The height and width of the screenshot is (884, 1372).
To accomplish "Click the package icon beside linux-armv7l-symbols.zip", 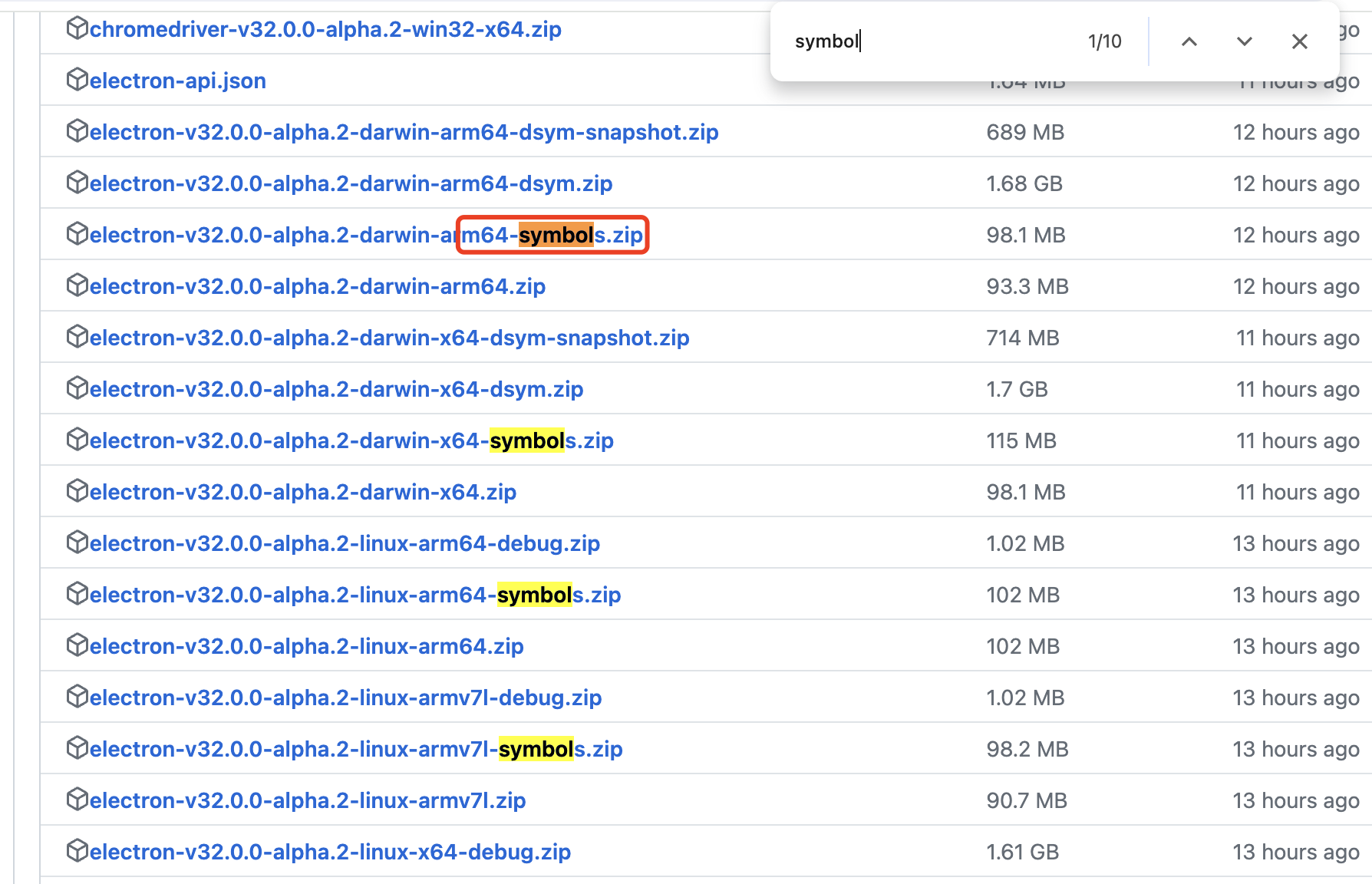I will click(x=78, y=748).
